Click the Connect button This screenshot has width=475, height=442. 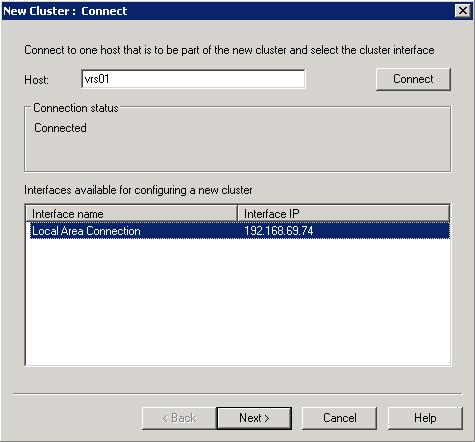[413, 79]
